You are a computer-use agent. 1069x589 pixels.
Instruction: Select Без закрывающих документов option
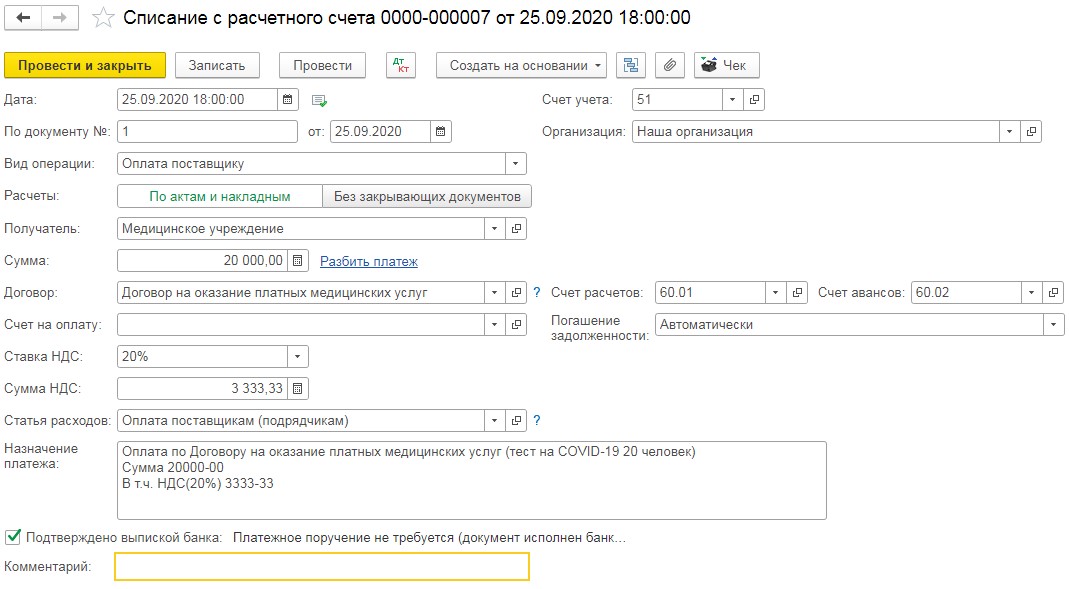(427, 196)
